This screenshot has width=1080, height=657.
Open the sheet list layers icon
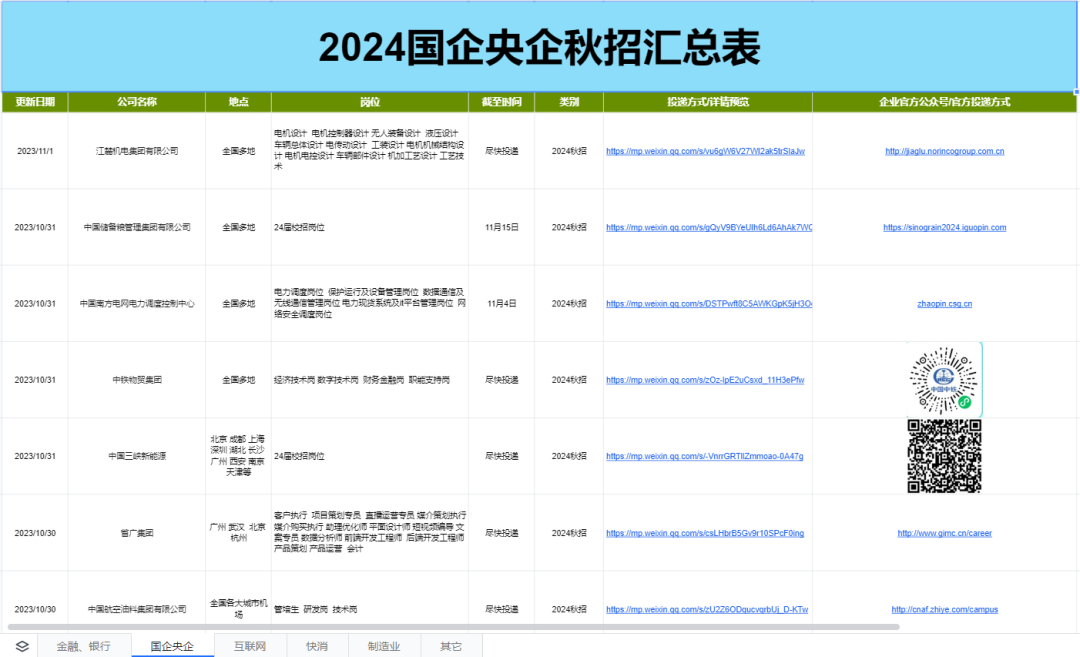[x=22, y=646]
